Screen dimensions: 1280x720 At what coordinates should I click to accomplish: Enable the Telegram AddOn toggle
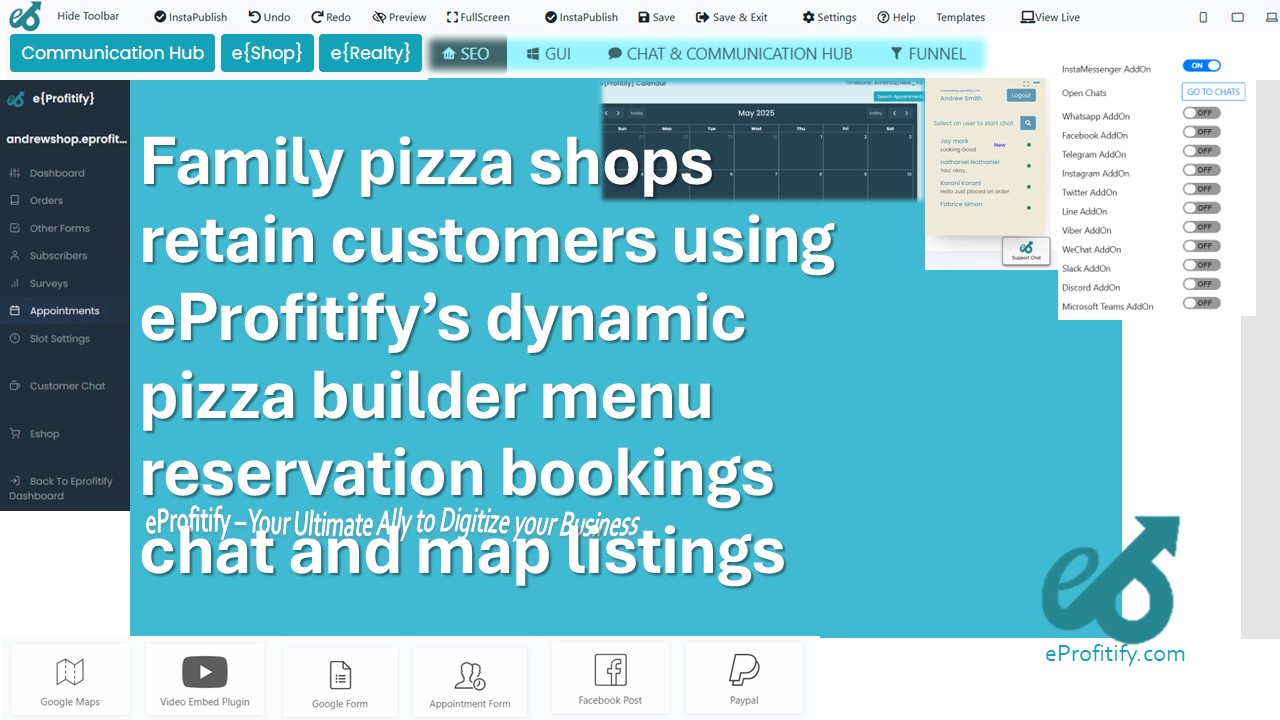tap(1201, 151)
